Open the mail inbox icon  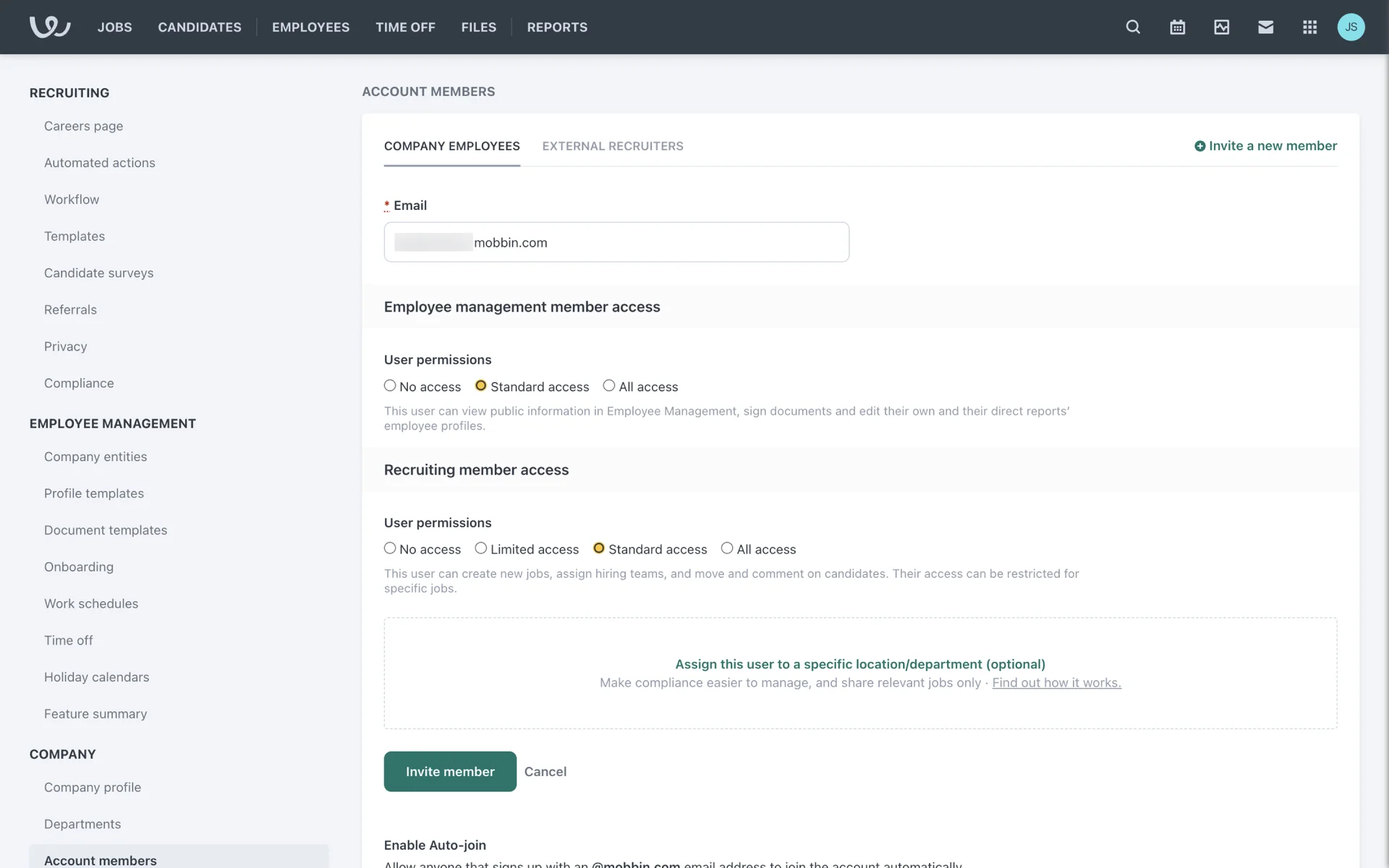click(1265, 27)
